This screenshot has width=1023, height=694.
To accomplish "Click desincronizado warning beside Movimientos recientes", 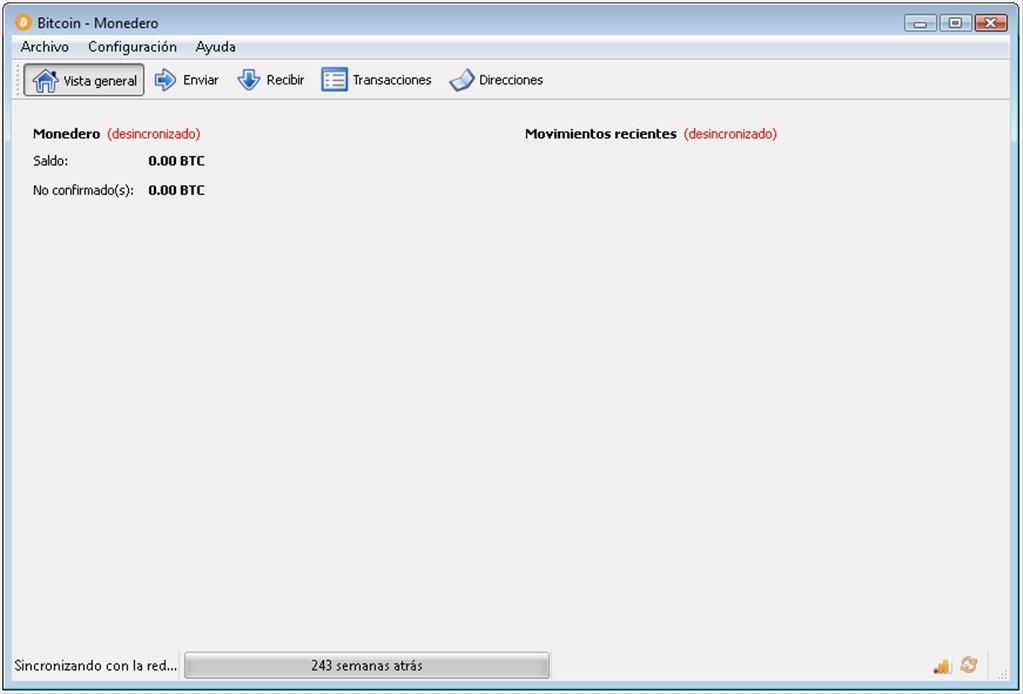I will (x=731, y=134).
